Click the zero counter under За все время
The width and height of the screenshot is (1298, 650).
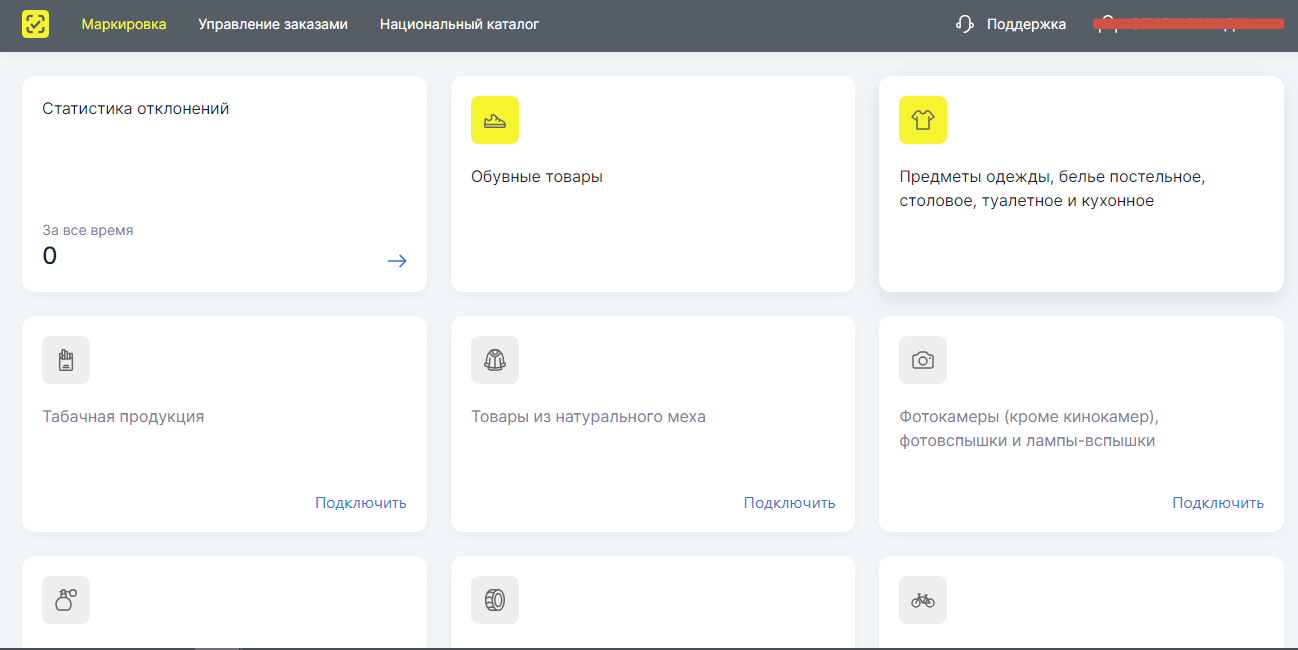(x=48, y=256)
